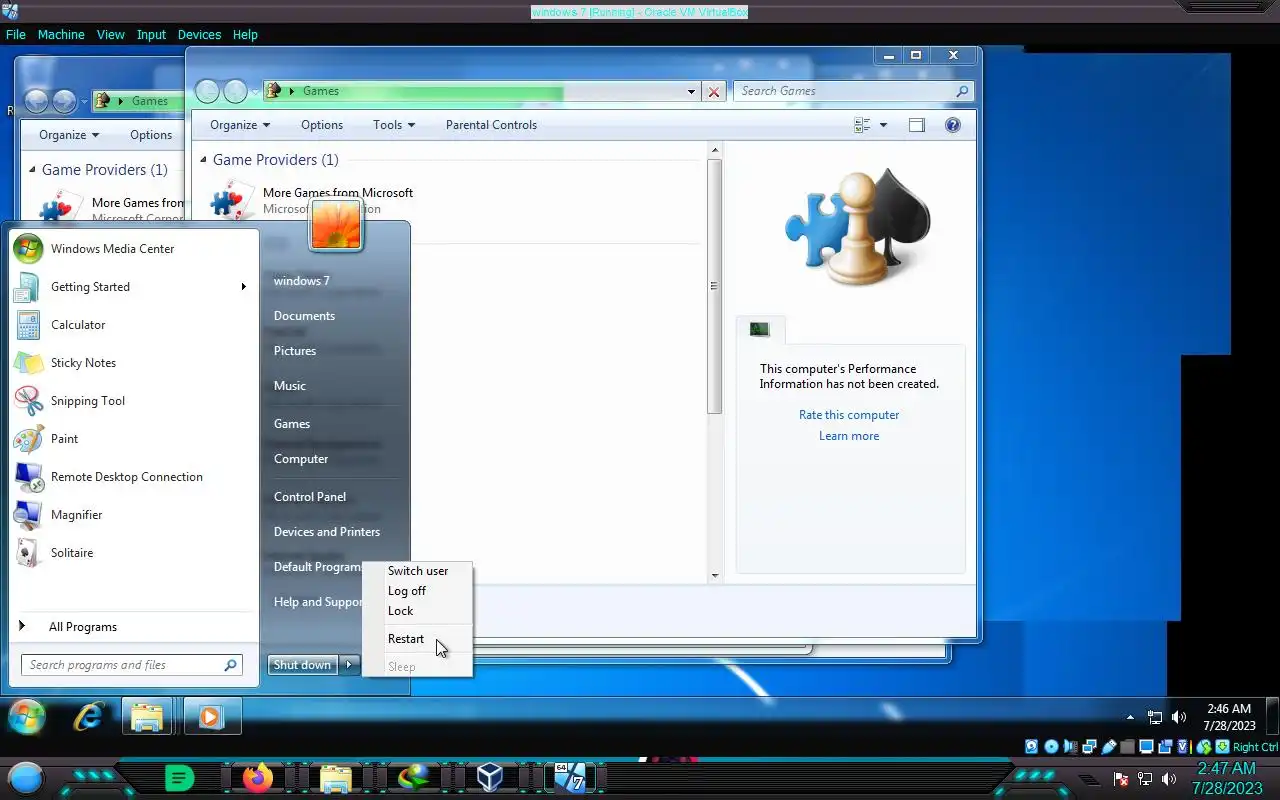This screenshot has width=1280, height=800.
Task: Open Documents from Start menu right pane
Action: click(304, 316)
